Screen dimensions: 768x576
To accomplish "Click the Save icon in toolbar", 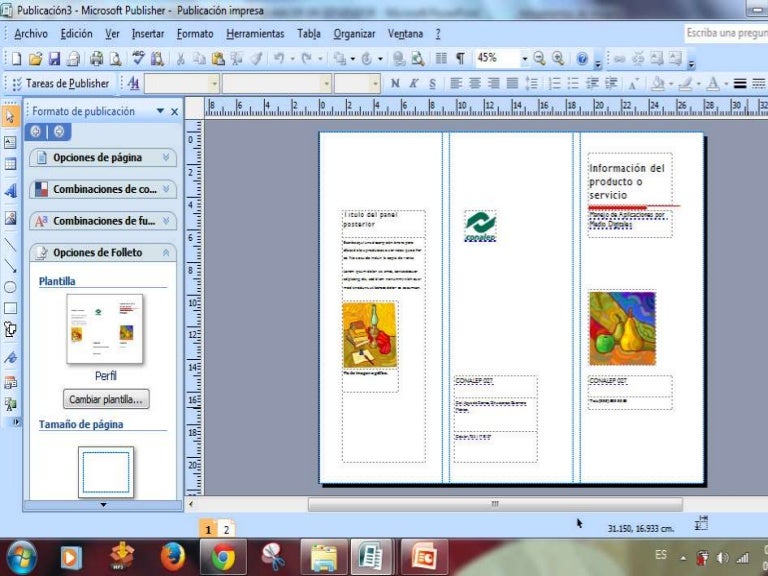I will point(54,59).
